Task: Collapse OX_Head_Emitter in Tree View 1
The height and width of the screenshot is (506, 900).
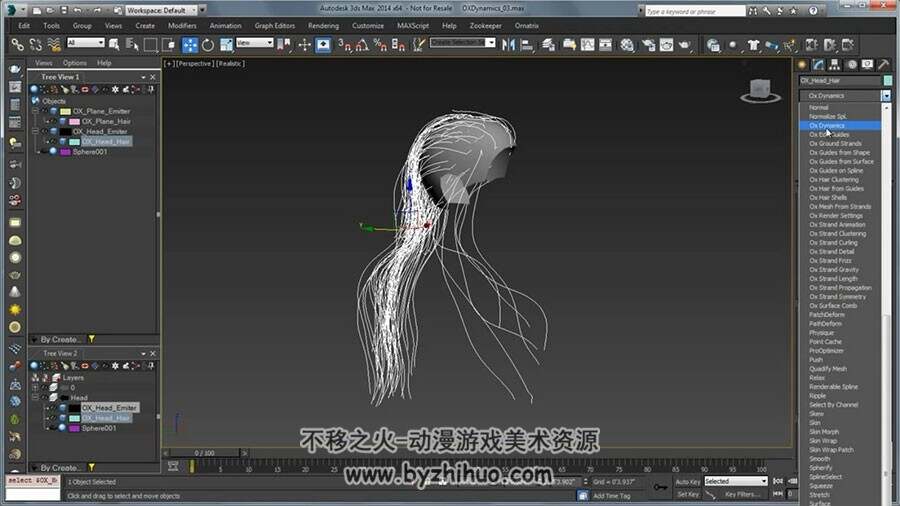Action: (x=36, y=131)
